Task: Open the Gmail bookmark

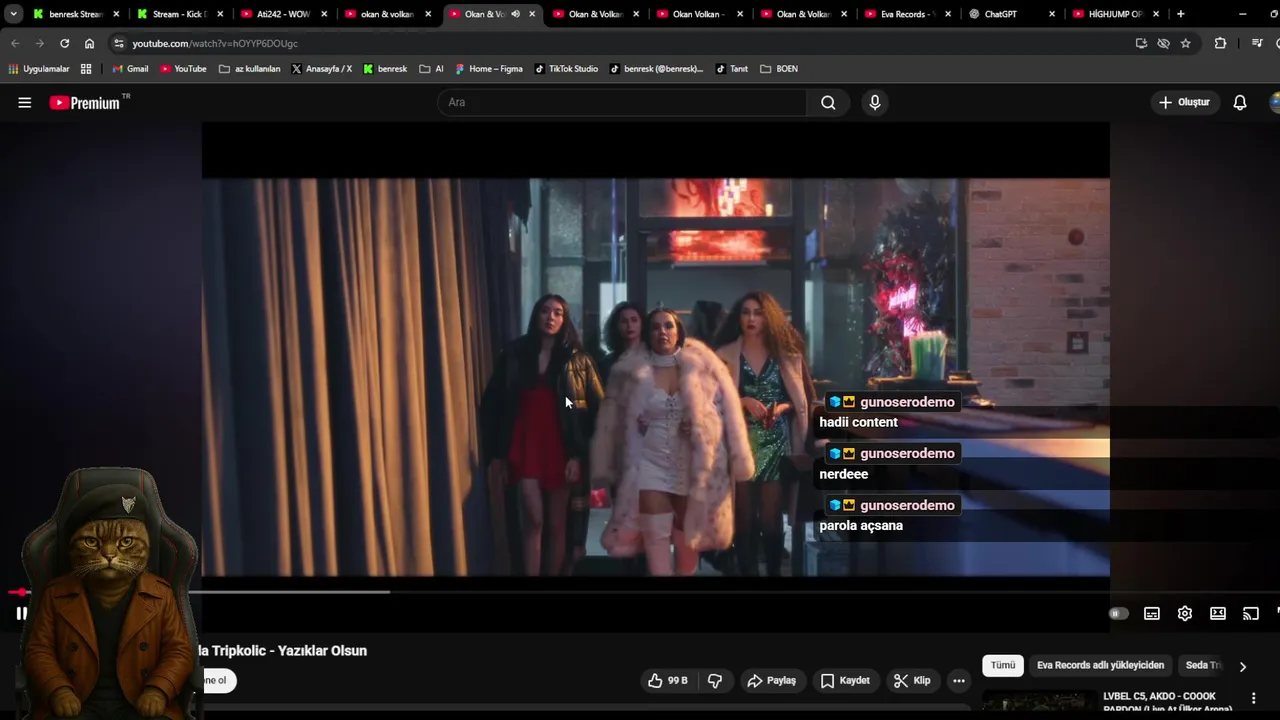Action: pos(130,69)
